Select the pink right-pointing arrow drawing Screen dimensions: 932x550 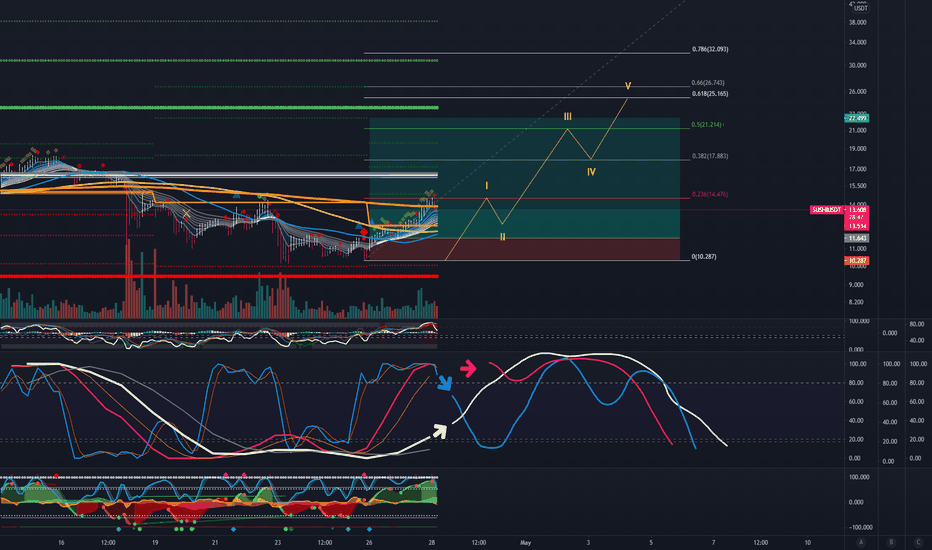click(468, 369)
